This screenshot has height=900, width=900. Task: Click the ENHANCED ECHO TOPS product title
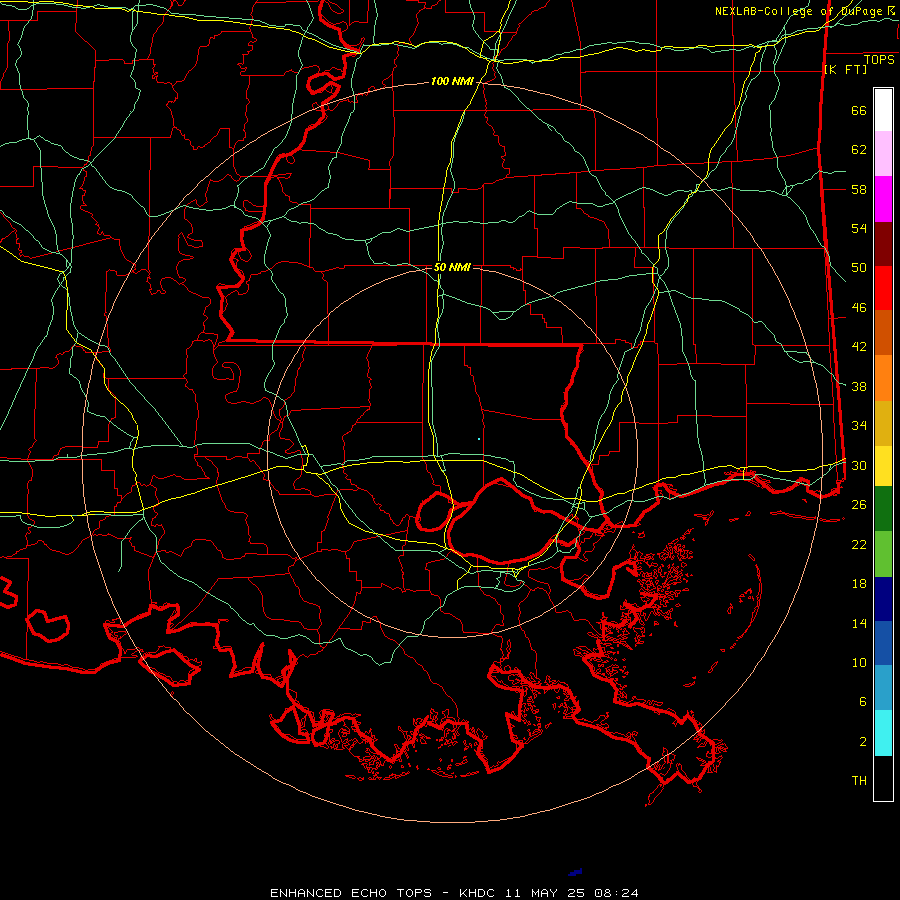click(x=351, y=893)
